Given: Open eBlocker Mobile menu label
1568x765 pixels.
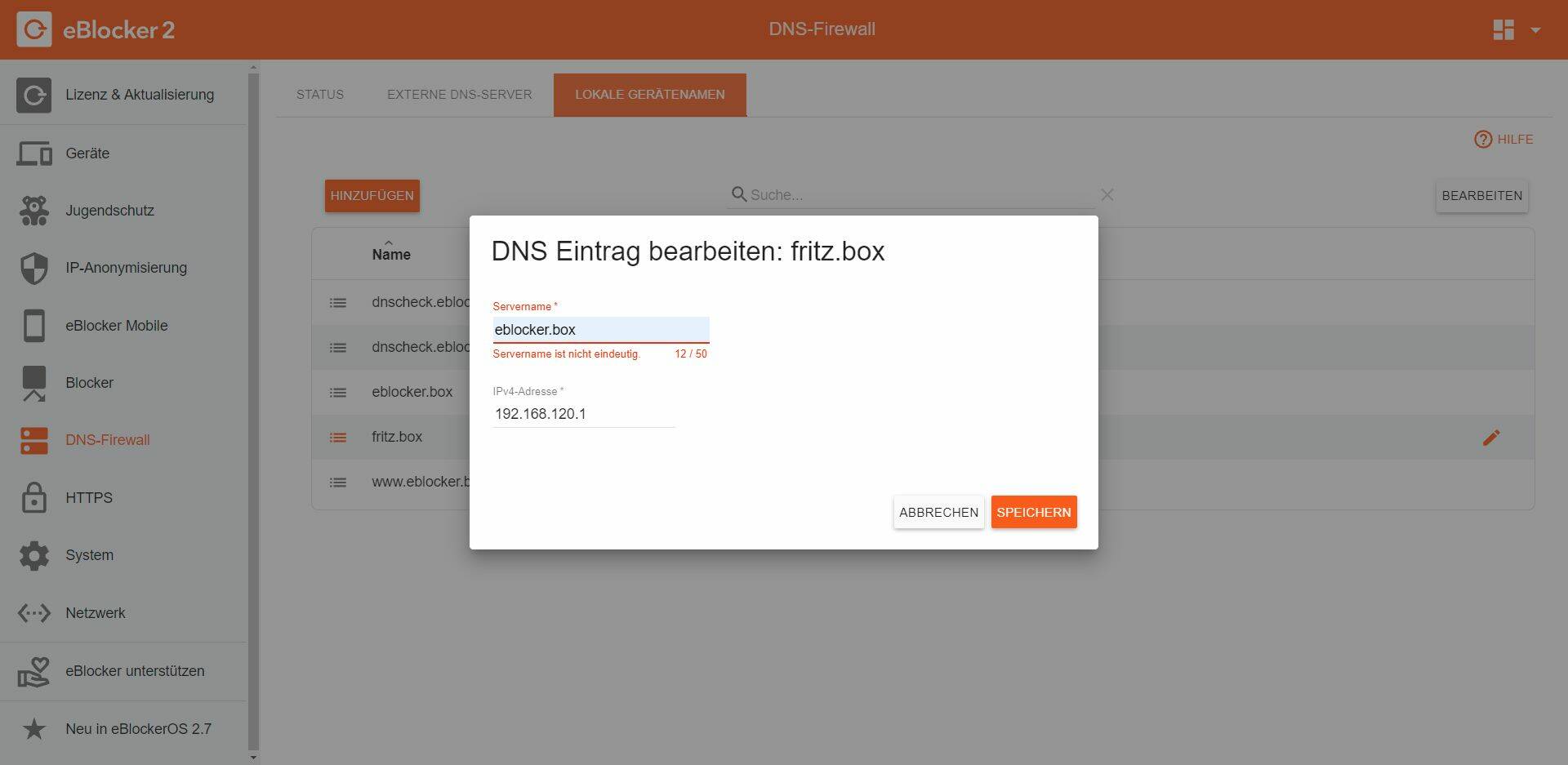Looking at the screenshot, I should pos(117,326).
